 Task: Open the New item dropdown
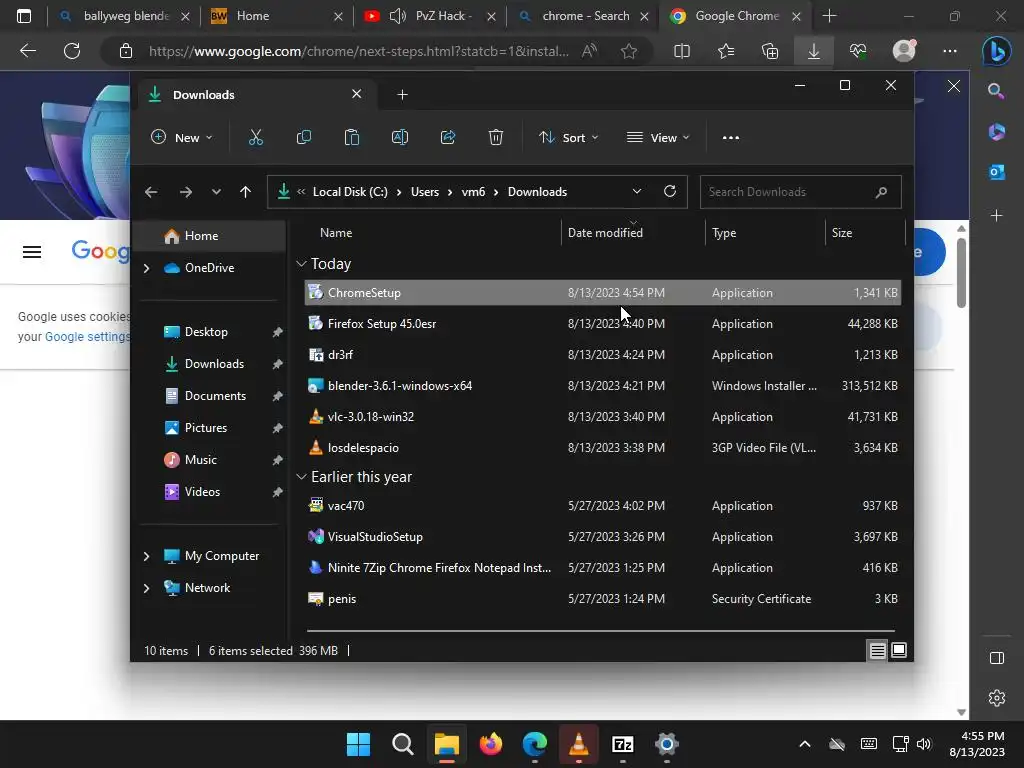pos(182,138)
